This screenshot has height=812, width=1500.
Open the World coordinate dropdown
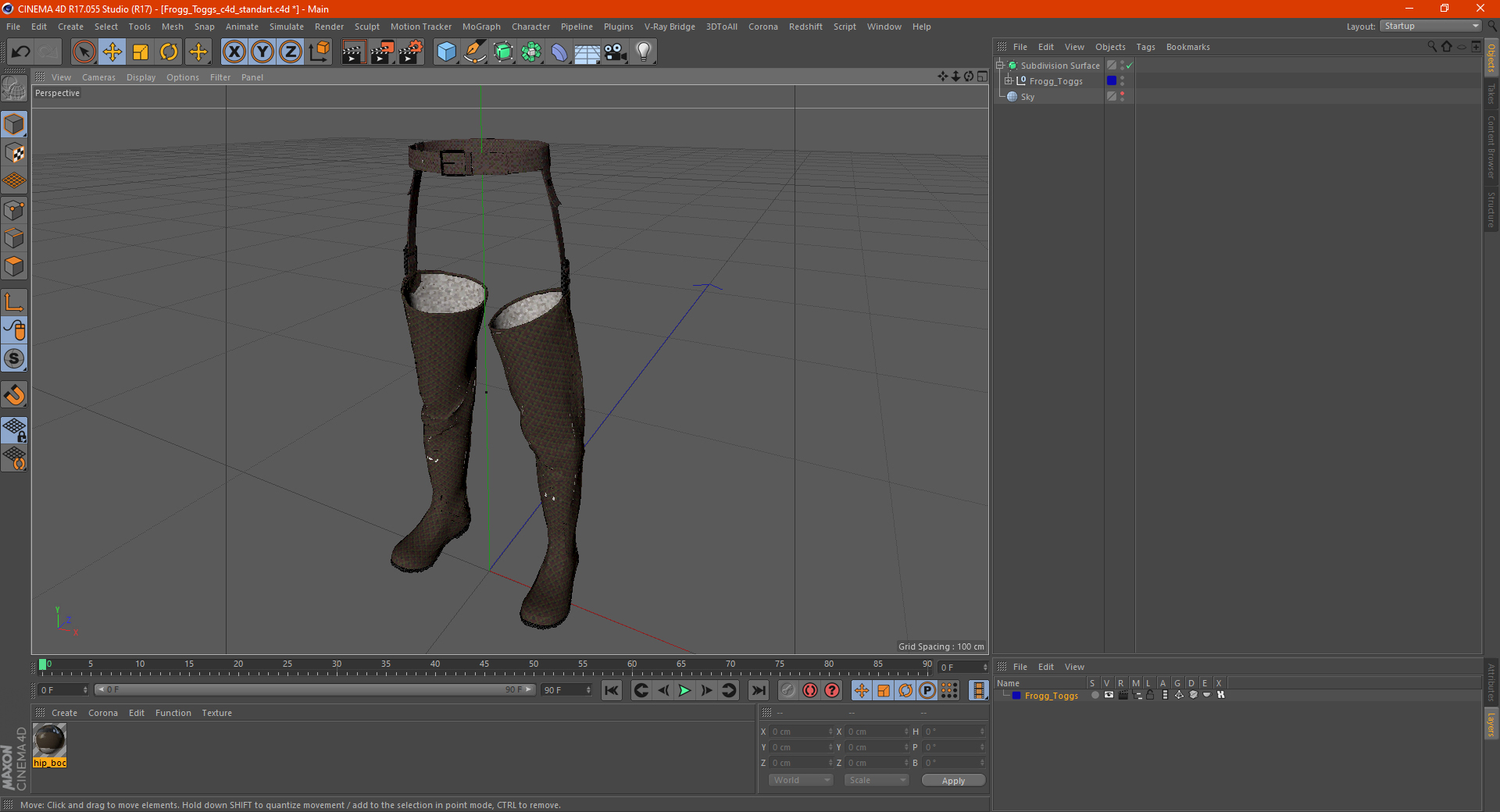(x=801, y=780)
